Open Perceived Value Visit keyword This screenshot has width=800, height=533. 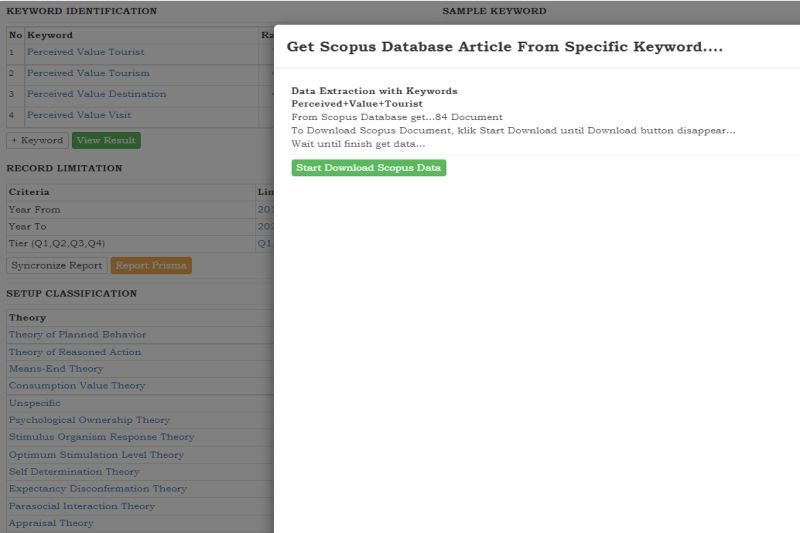pyautogui.click(x=79, y=115)
